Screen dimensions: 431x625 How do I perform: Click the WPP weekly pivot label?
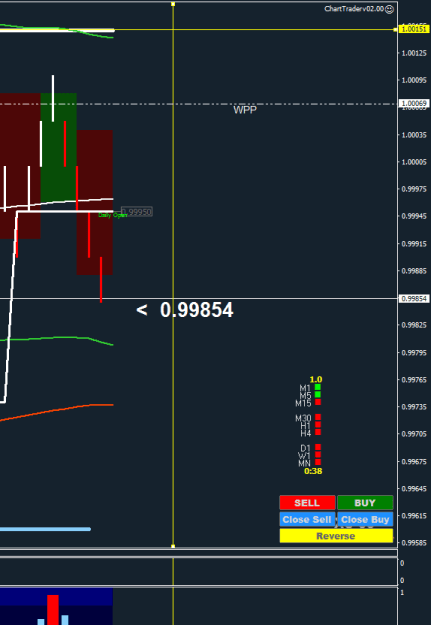pos(245,110)
